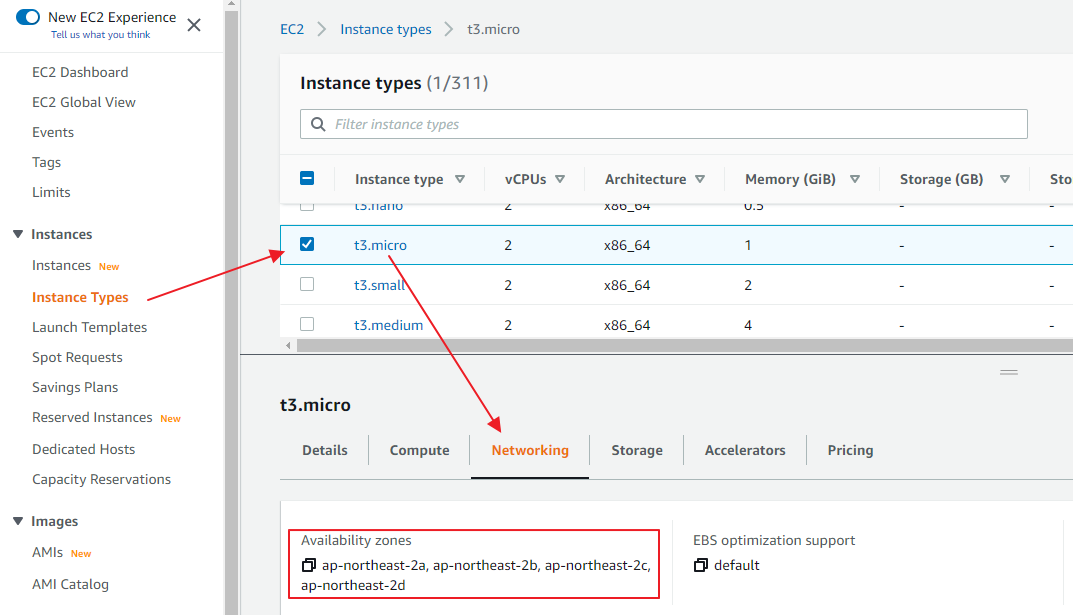
Task: Sort by vCPUs column arrow
Action: (560, 179)
